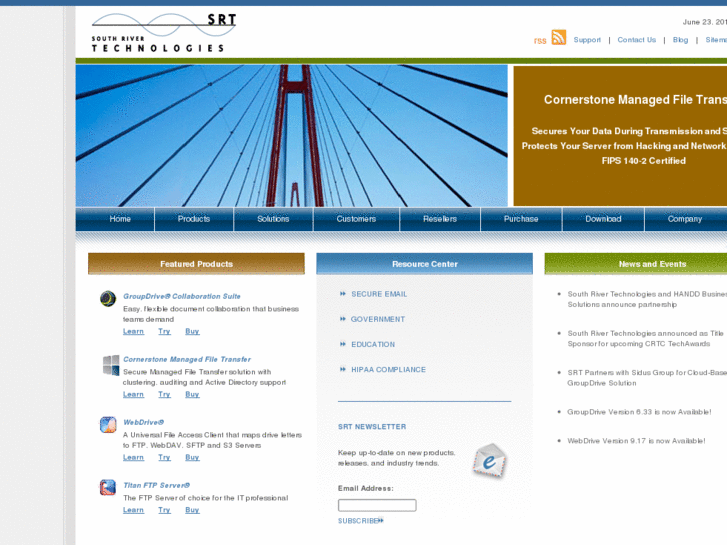Viewport: 727px width, 545px height.
Task: Click the orange RSS feed icon
Action: pyautogui.click(x=558, y=38)
